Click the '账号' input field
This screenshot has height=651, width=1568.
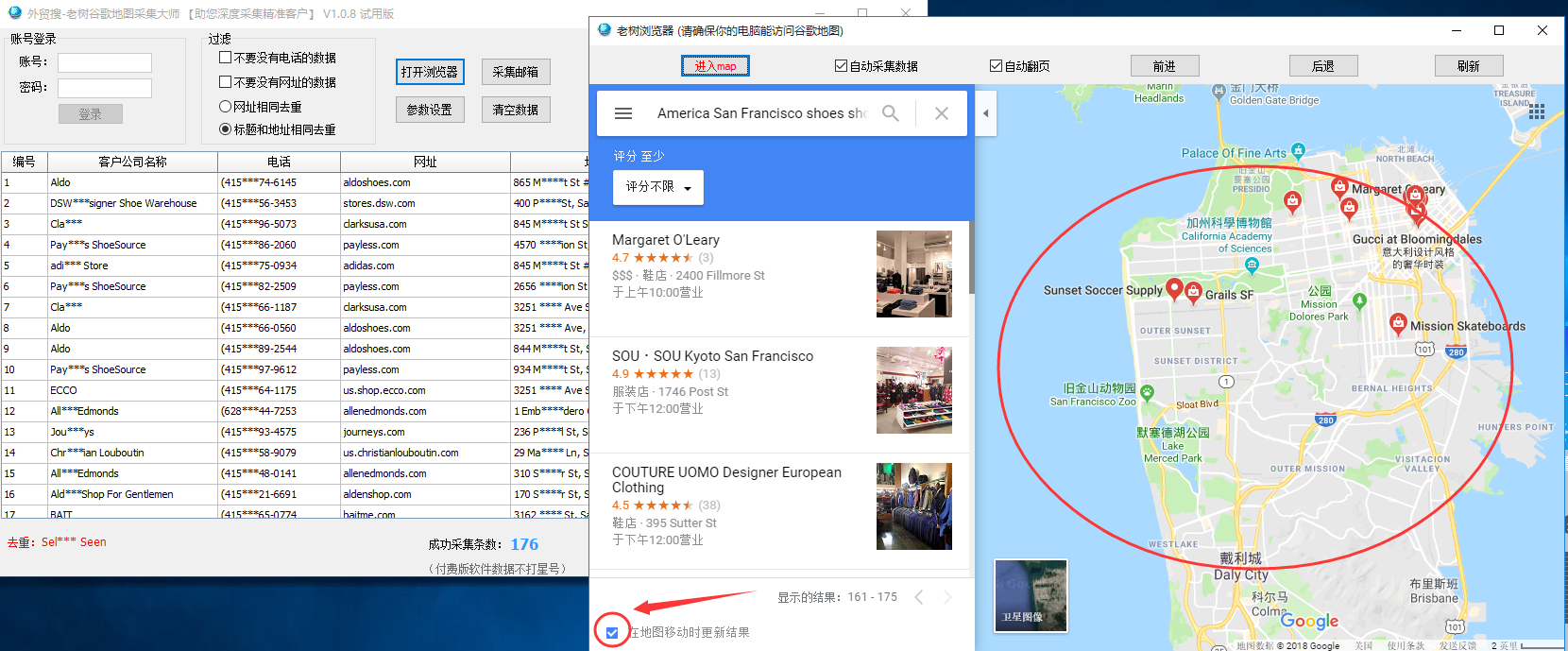(105, 62)
